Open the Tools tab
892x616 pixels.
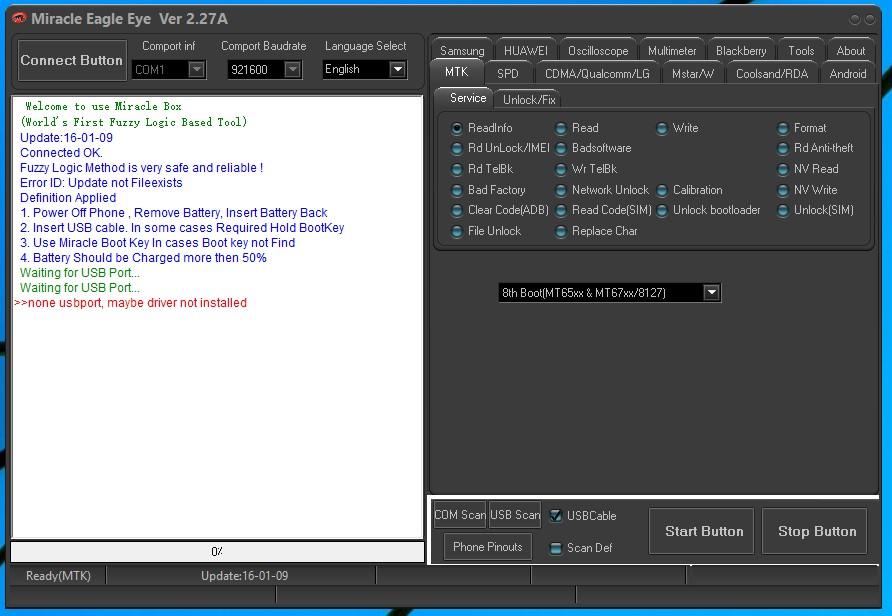(801, 51)
